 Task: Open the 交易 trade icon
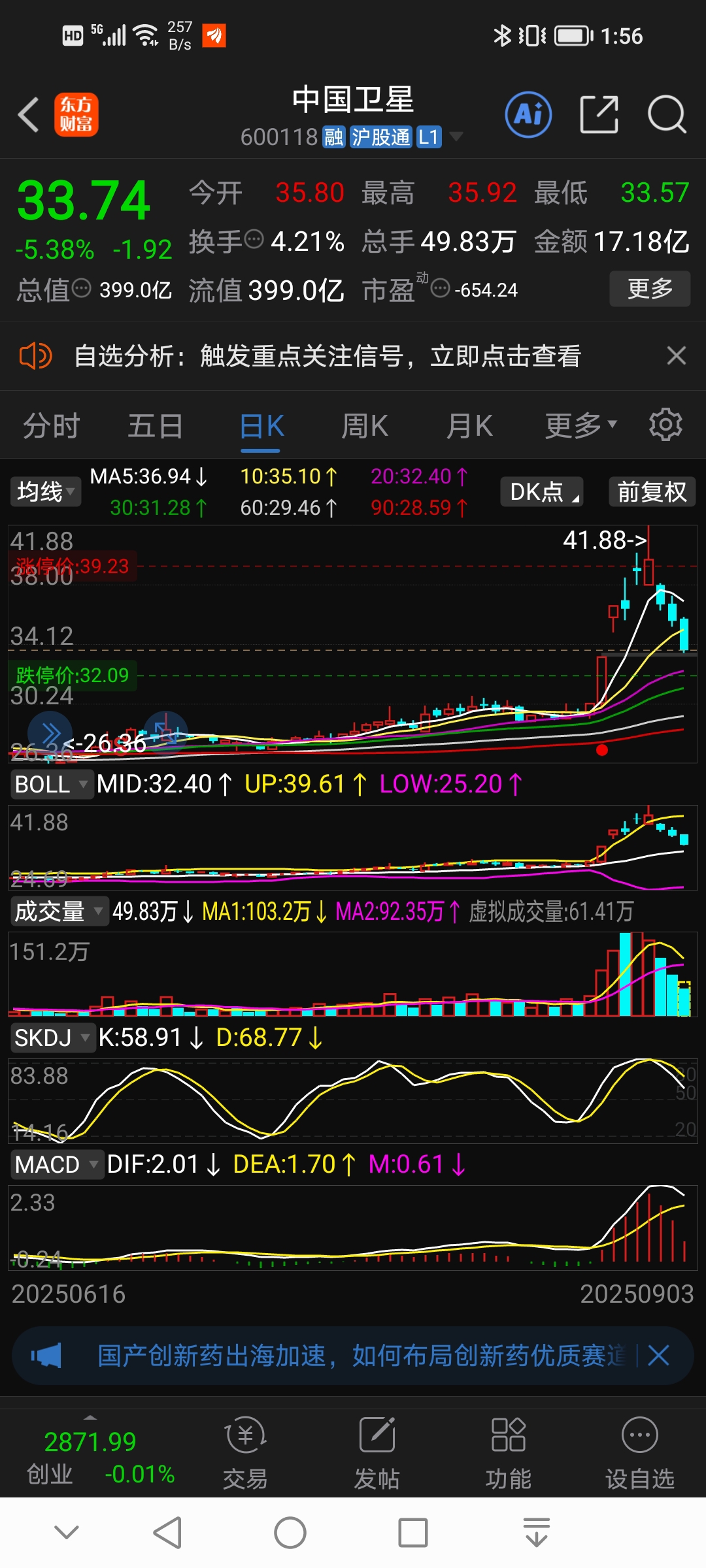click(x=245, y=1454)
